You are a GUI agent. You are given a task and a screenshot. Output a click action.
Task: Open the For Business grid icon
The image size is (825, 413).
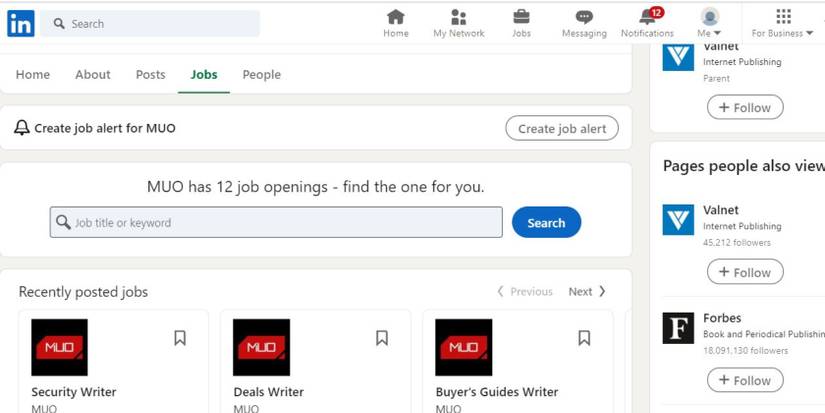tap(783, 17)
